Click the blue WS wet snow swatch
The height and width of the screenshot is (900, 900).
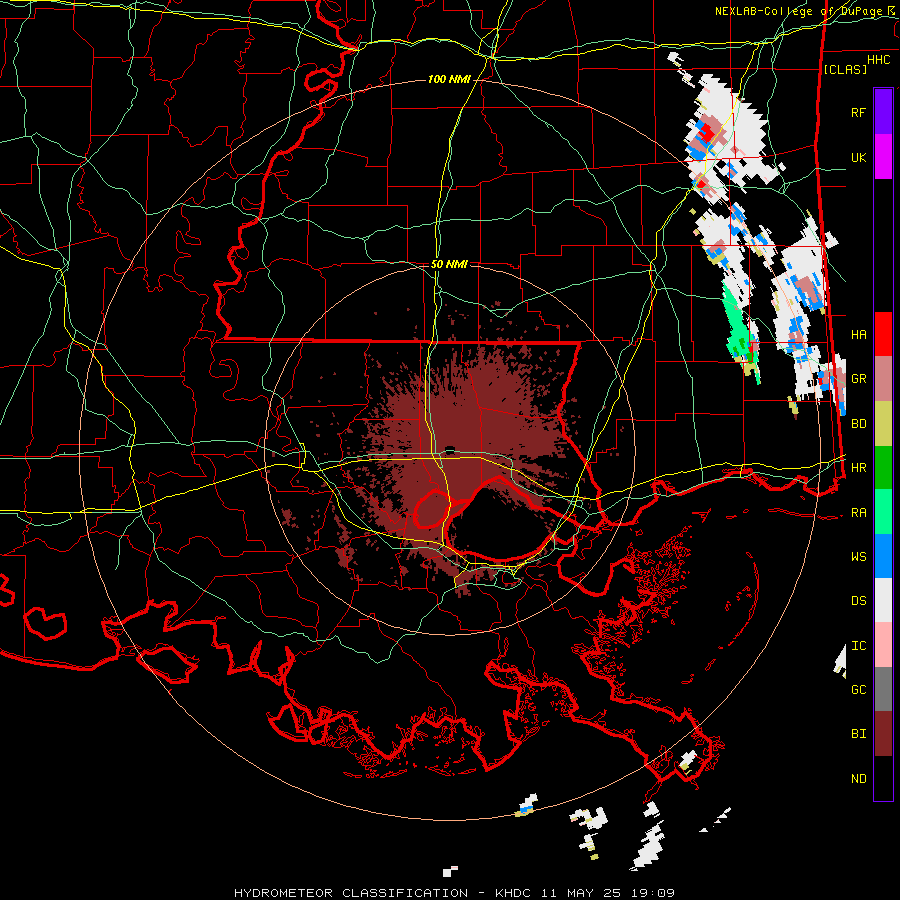pos(883,556)
